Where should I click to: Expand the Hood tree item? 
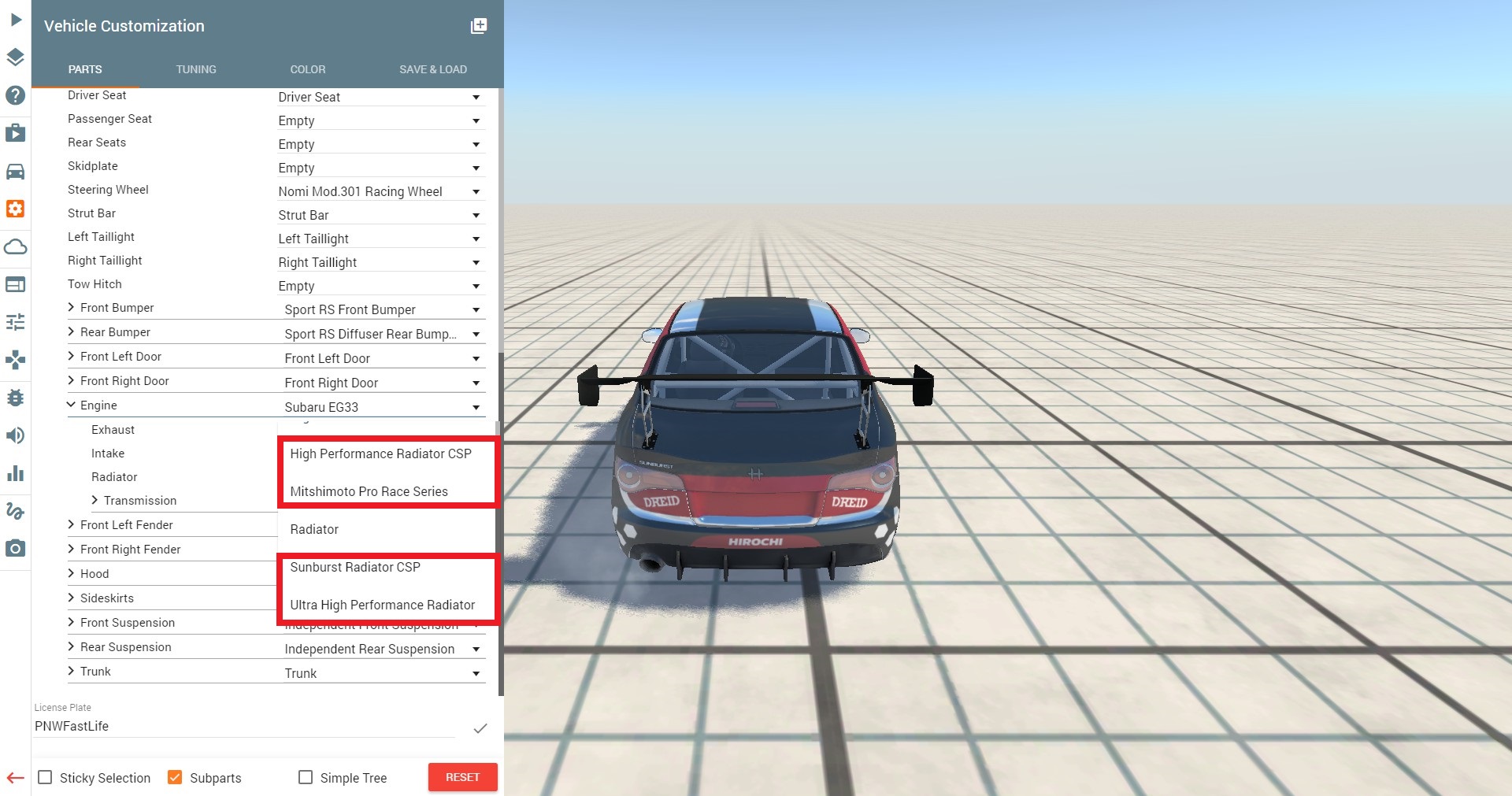(x=72, y=573)
